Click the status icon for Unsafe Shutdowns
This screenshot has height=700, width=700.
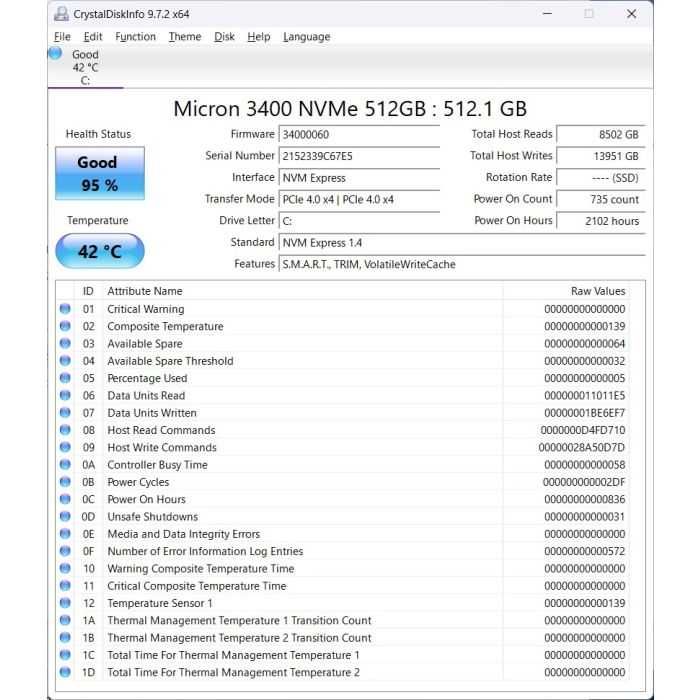[65, 516]
